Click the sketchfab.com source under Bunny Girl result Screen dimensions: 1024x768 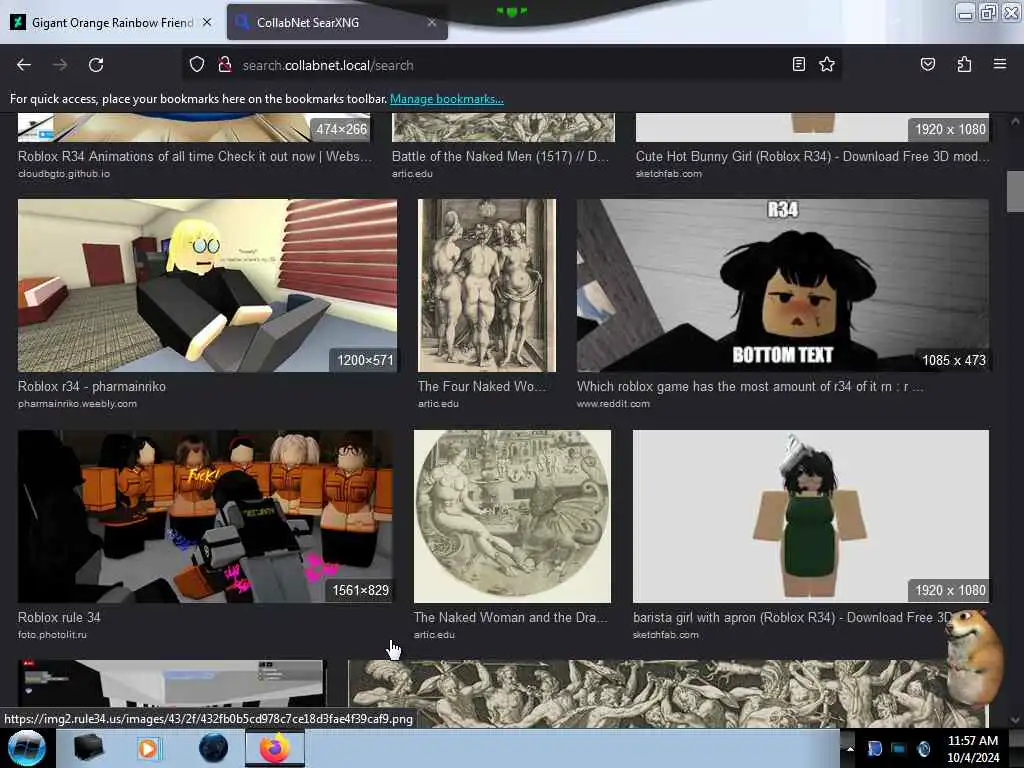[669, 174]
